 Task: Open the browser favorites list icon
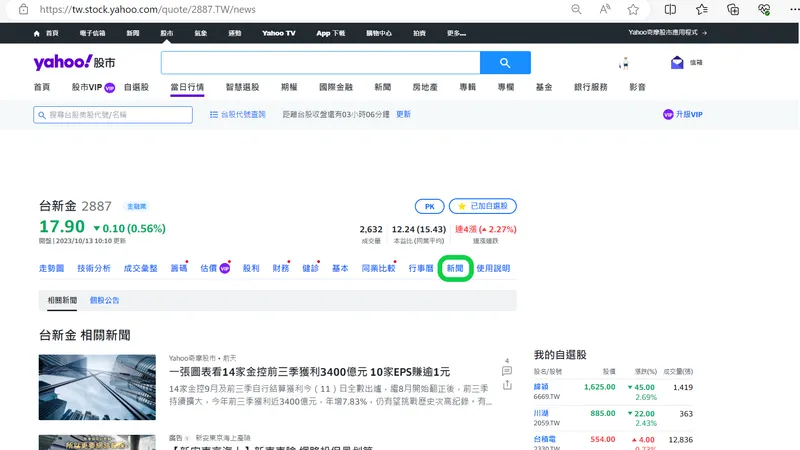(702, 9)
